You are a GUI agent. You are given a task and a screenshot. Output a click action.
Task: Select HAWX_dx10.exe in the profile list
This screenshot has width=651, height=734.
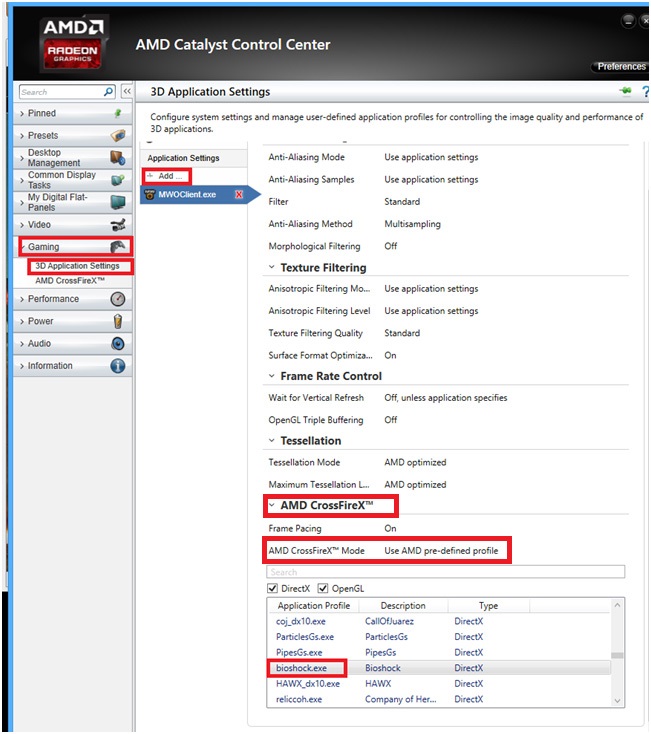[307, 683]
